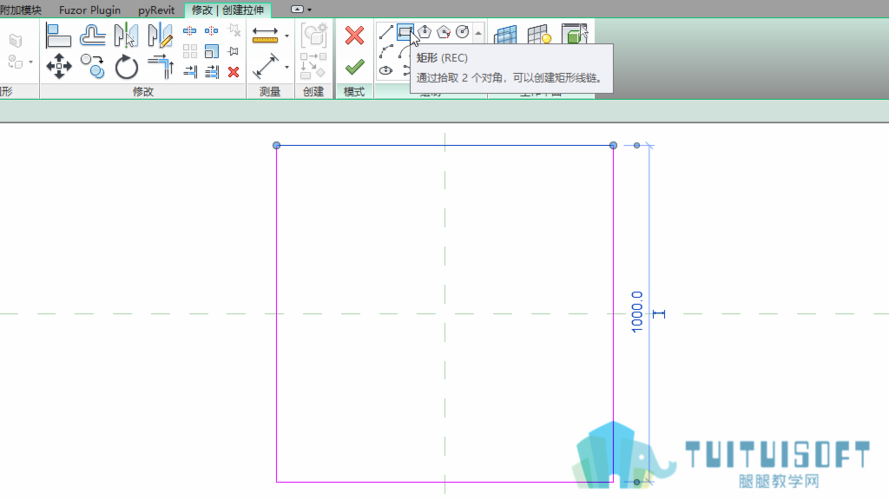The width and height of the screenshot is (889, 500).
Task: Open the Dimension tool dropdown arrow
Action: pos(287,67)
